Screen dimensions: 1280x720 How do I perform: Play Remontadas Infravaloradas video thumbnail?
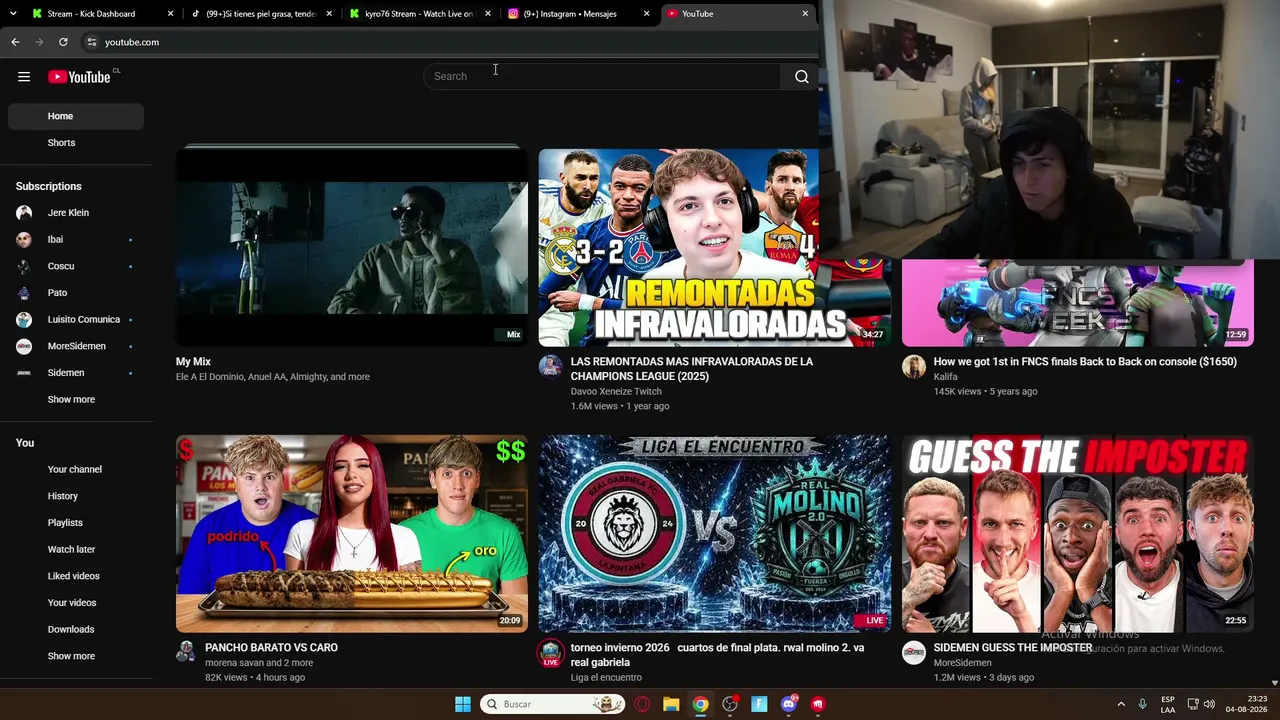pyautogui.click(x=714, y=247)
